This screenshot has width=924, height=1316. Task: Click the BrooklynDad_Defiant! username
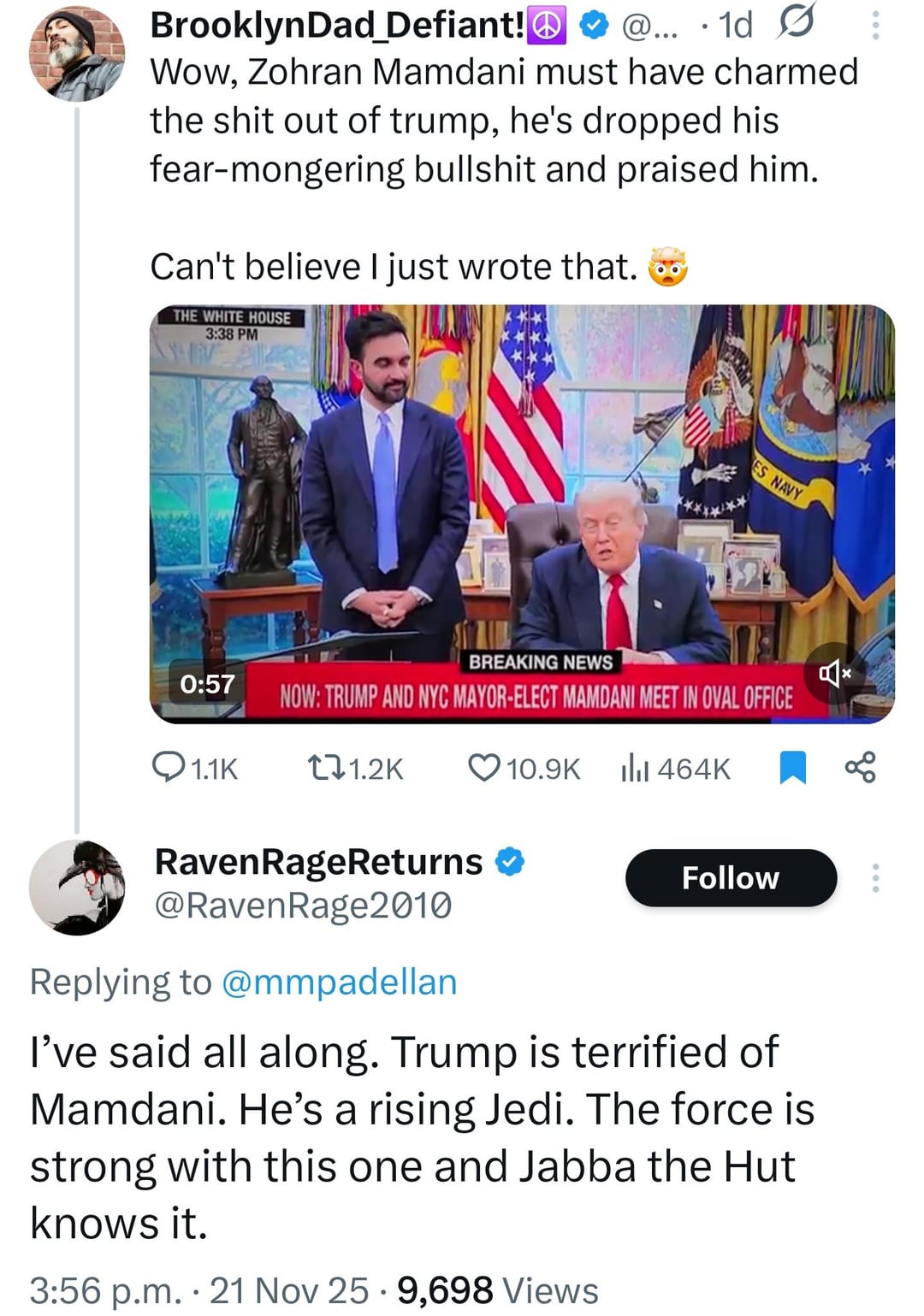[337, 25]
